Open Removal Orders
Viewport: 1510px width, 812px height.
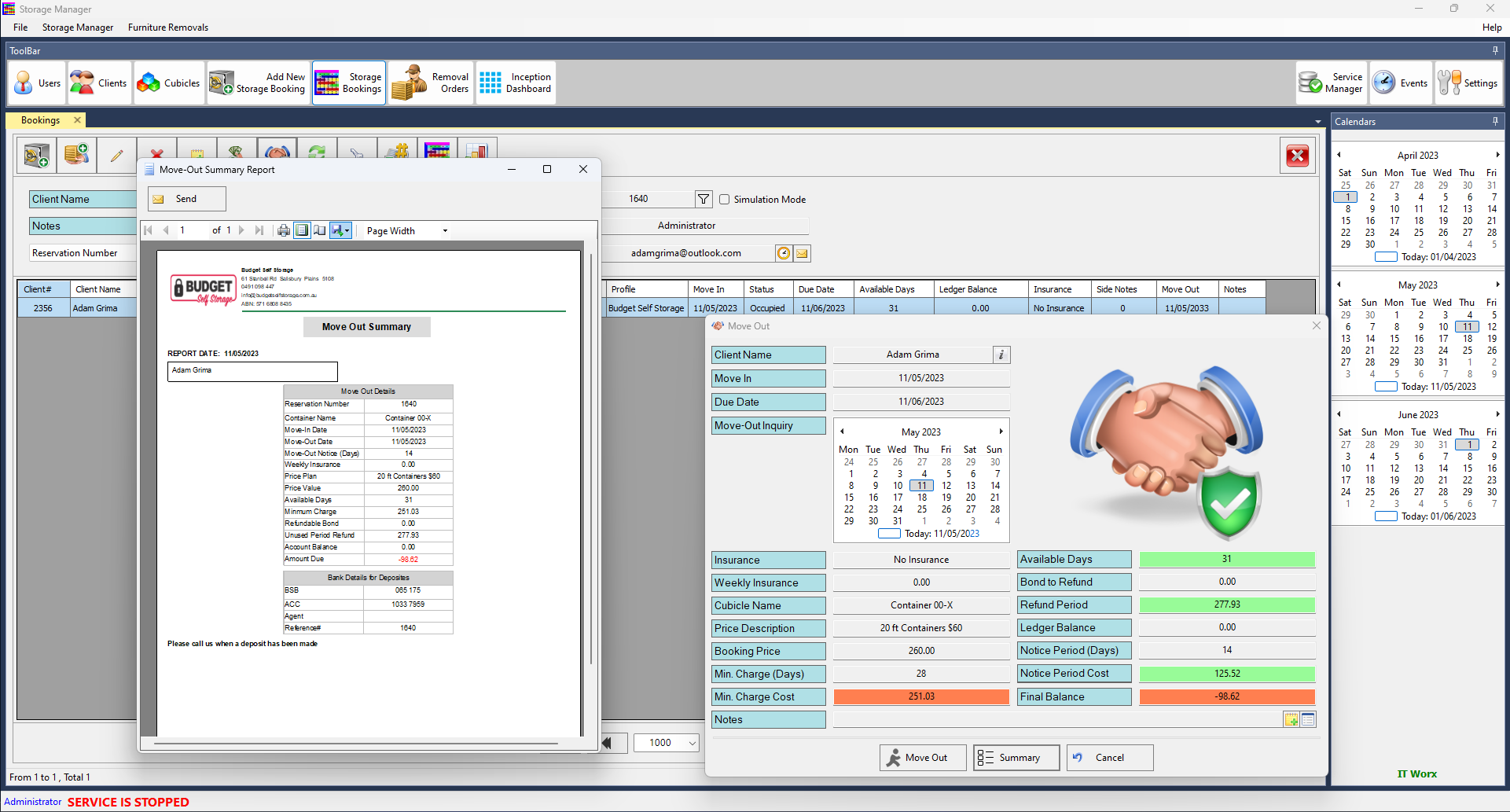431,83
